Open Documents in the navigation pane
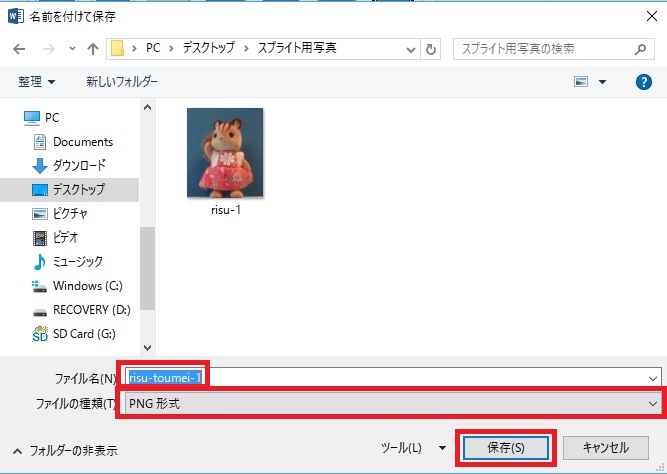Viewport: 667px width, 474px height. point(83,142)
